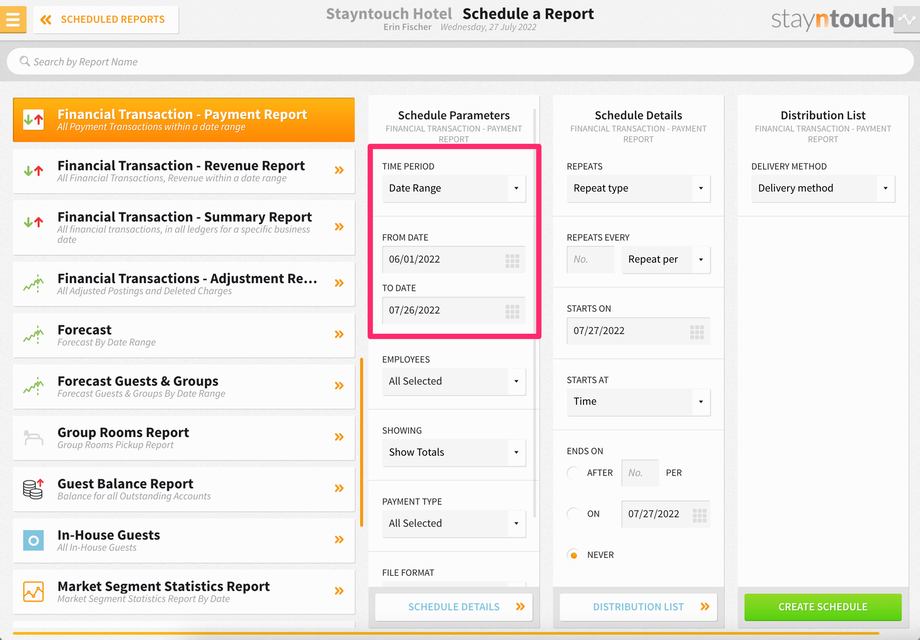The height and width of the screenshot is (640, 920).
Task: Select Financial Transaction - Revenue Report
Action: (184, 171)
